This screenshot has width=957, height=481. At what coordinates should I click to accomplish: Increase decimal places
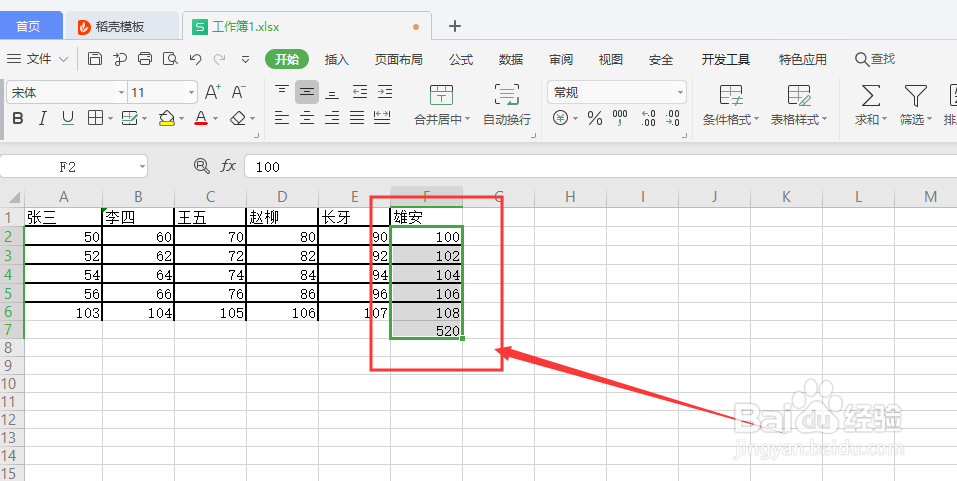[648, 118]
